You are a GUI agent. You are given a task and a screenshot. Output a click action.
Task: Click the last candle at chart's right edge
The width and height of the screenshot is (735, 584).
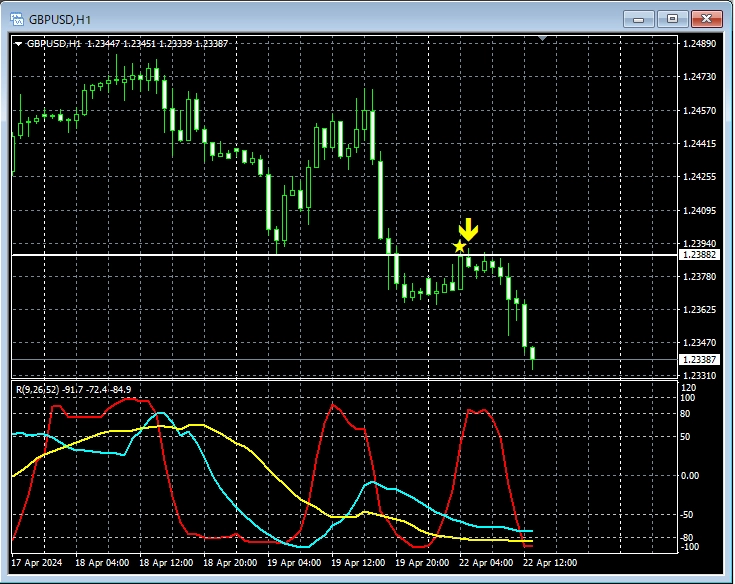[533, 354]
